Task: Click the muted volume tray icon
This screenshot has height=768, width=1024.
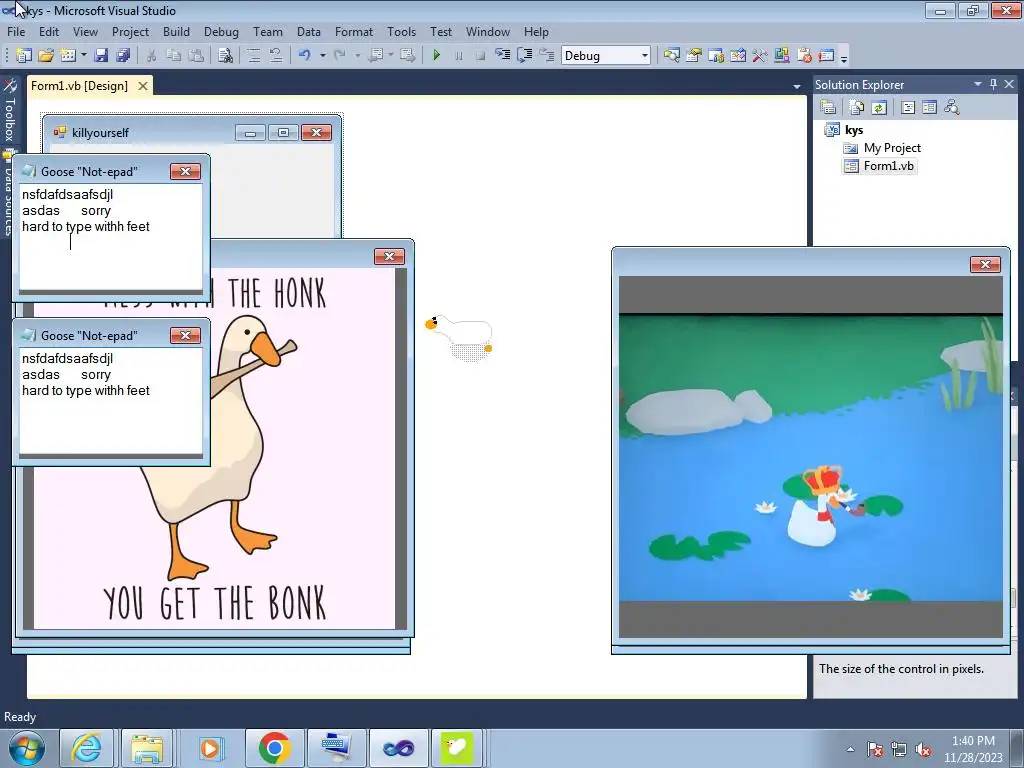Action: click(x=923, y=750)
